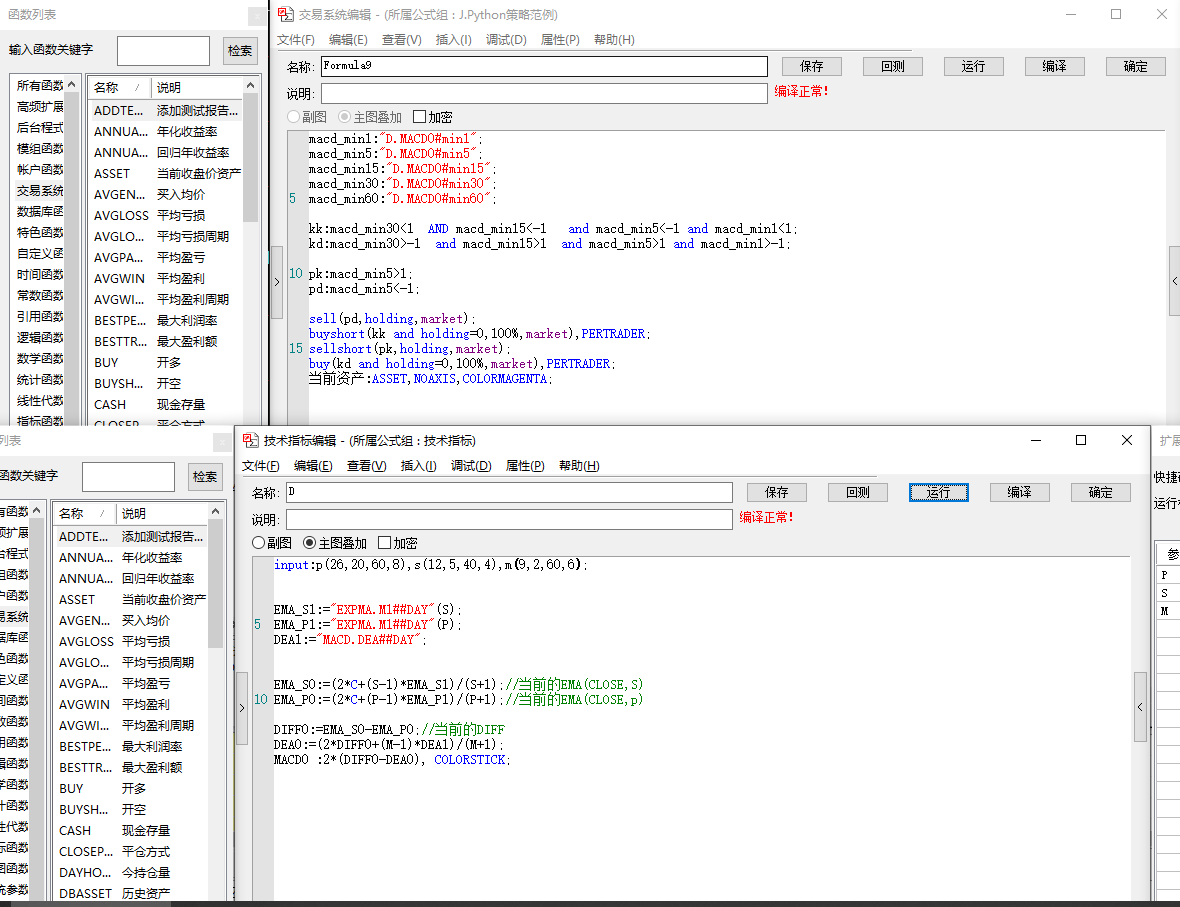Viewport: 1180px width, 907px height.
Task: Click 回测 in the 交易系统编辑 window
Action: [x=893, y=66]
